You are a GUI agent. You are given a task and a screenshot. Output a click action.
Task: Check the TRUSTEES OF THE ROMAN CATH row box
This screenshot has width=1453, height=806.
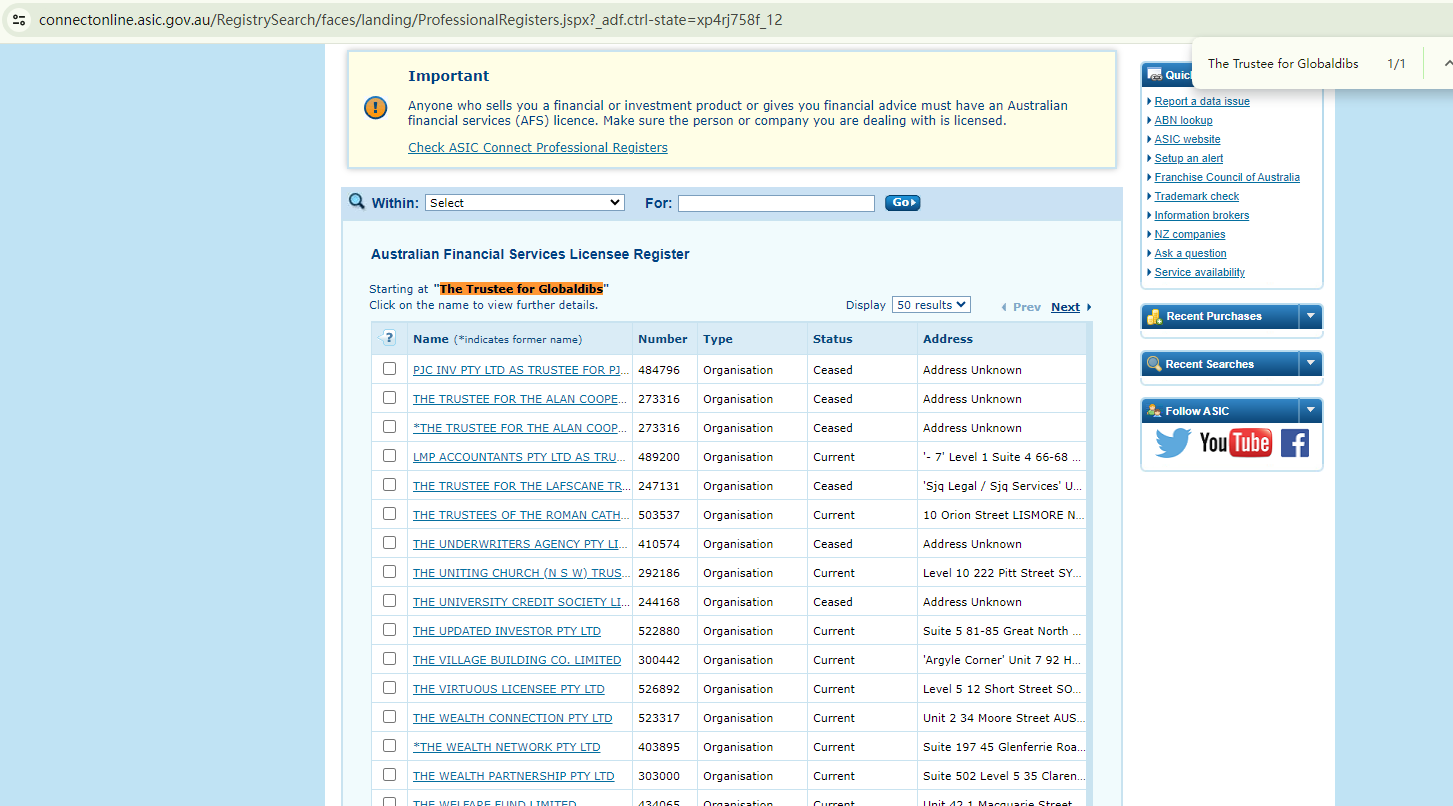click(x=390, y=514)
